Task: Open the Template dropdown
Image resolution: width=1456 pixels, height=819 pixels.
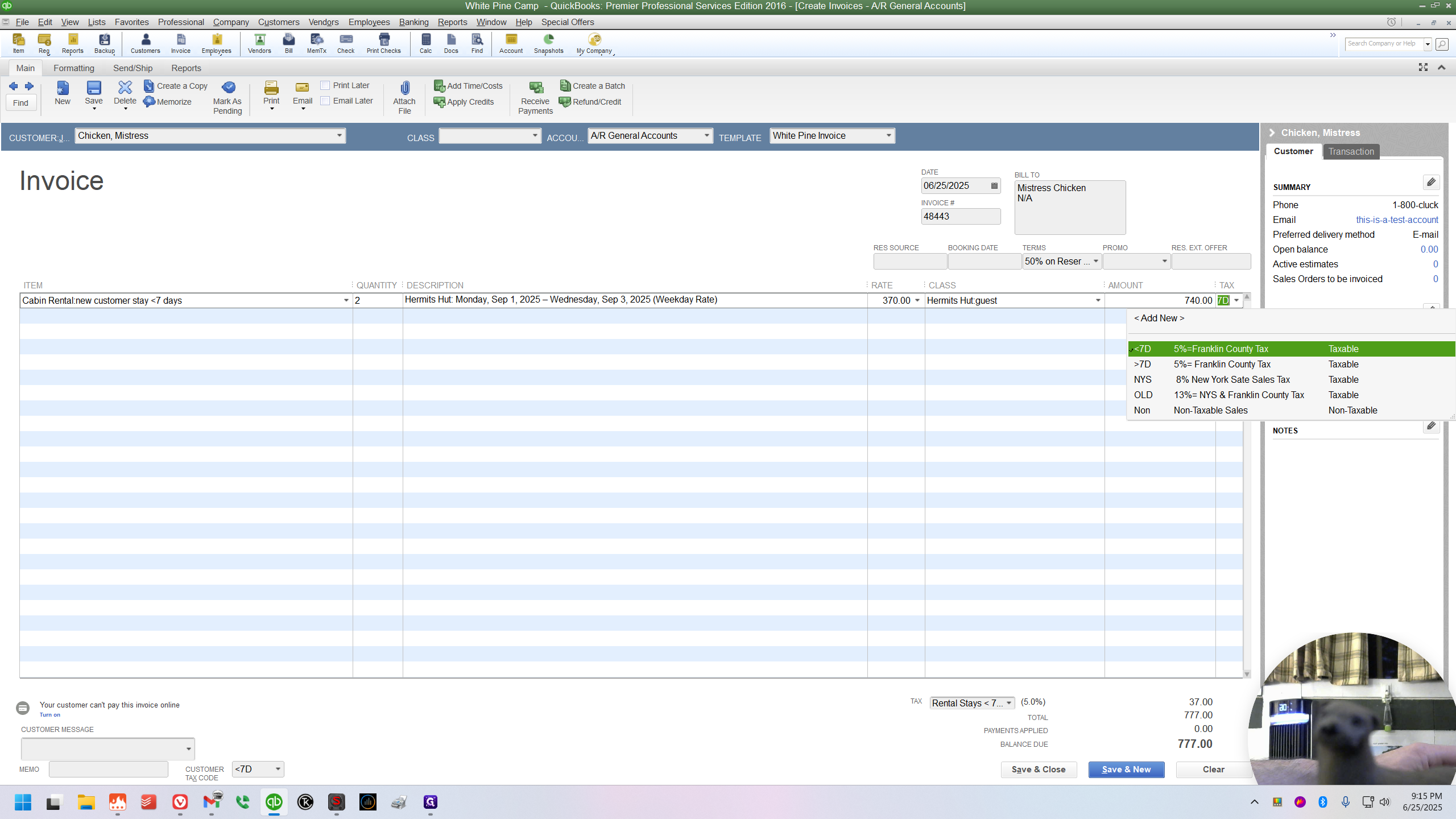Action: click(x=888, y=135)
